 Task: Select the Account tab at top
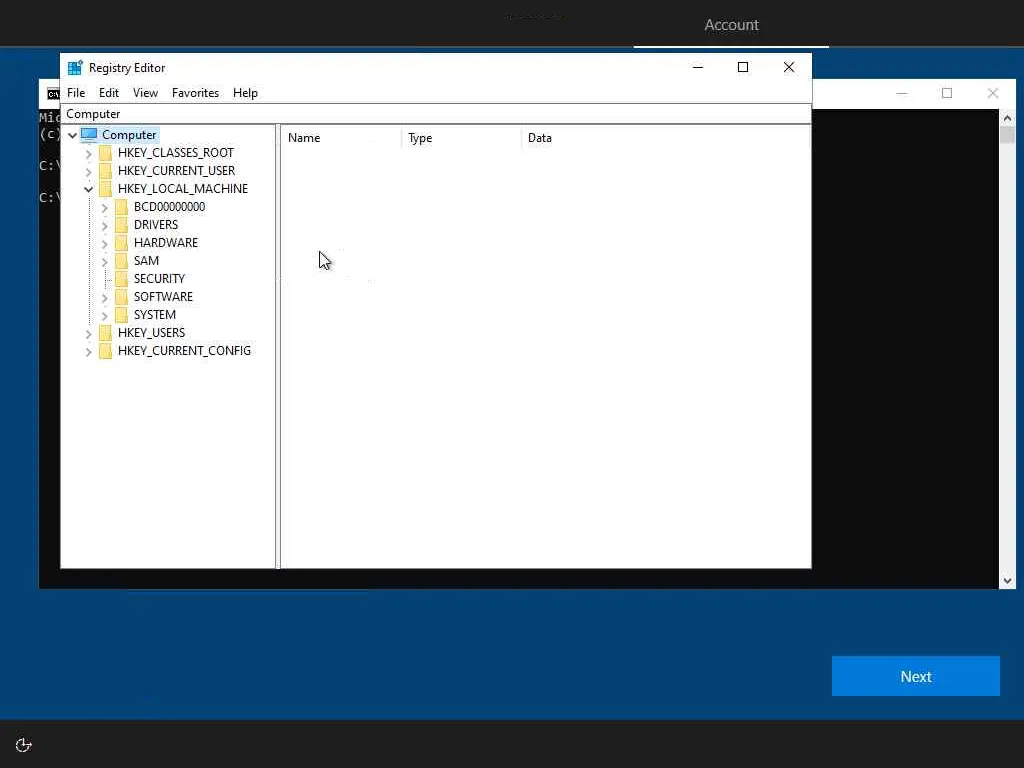coord(731,25)
